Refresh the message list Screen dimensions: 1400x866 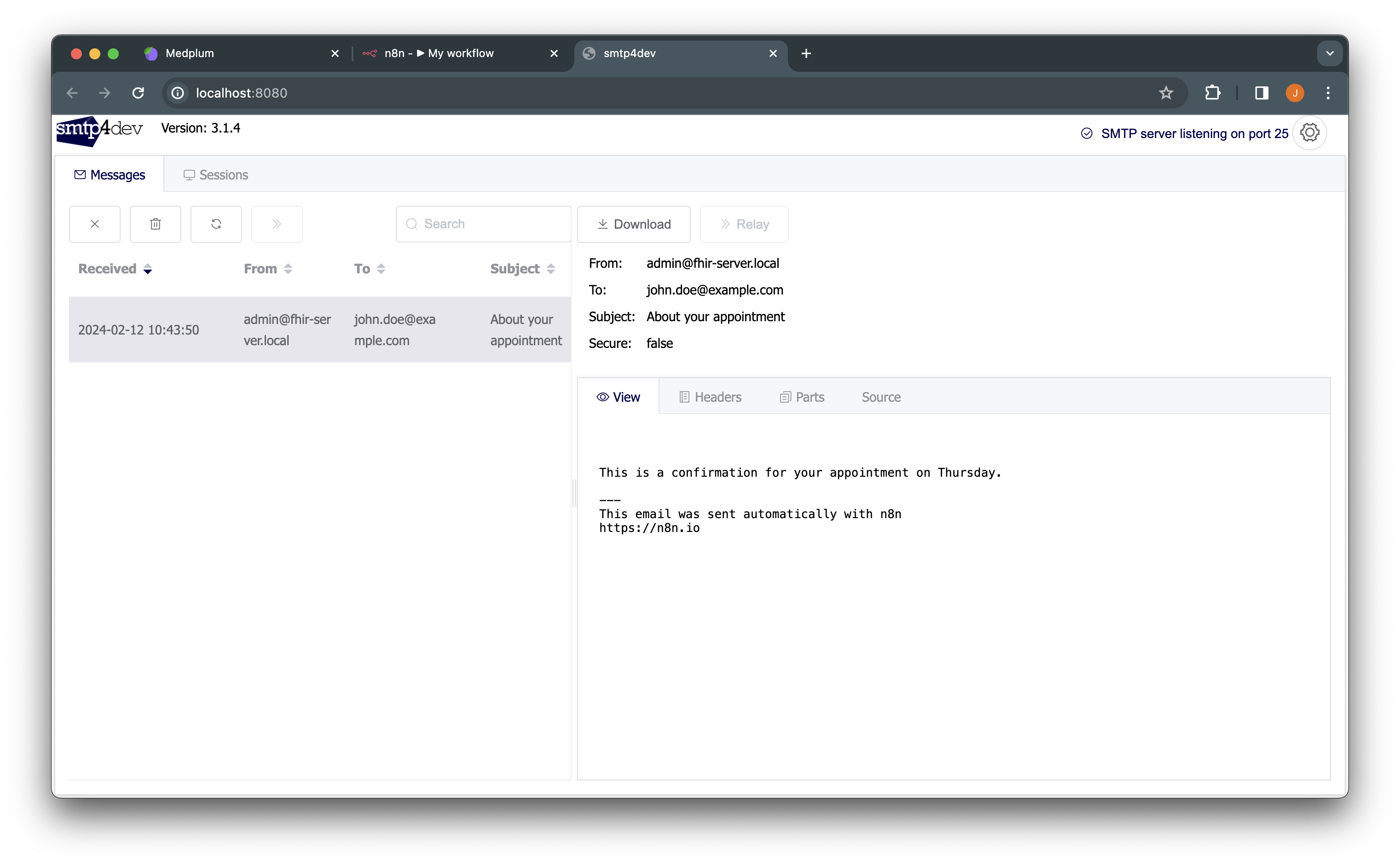(216, 224)
